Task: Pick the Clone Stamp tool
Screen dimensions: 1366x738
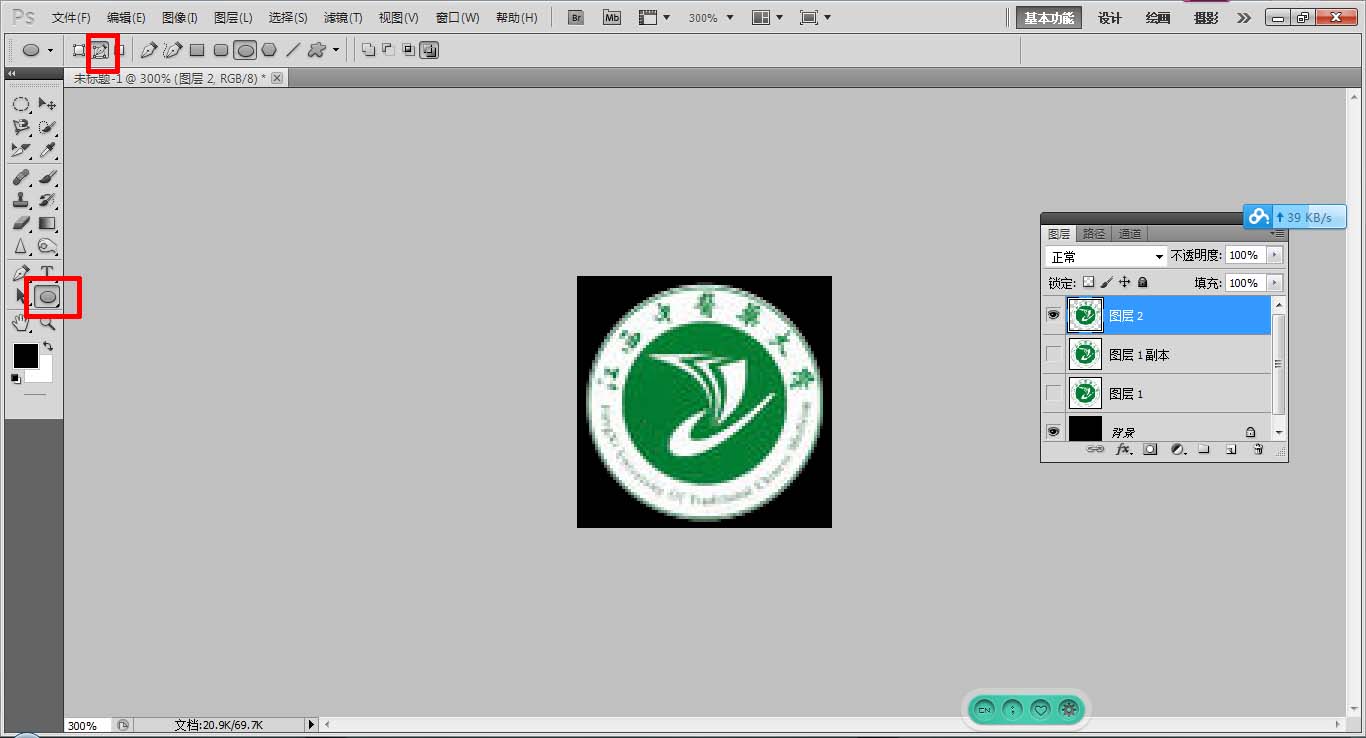Action: click(21, 201)
